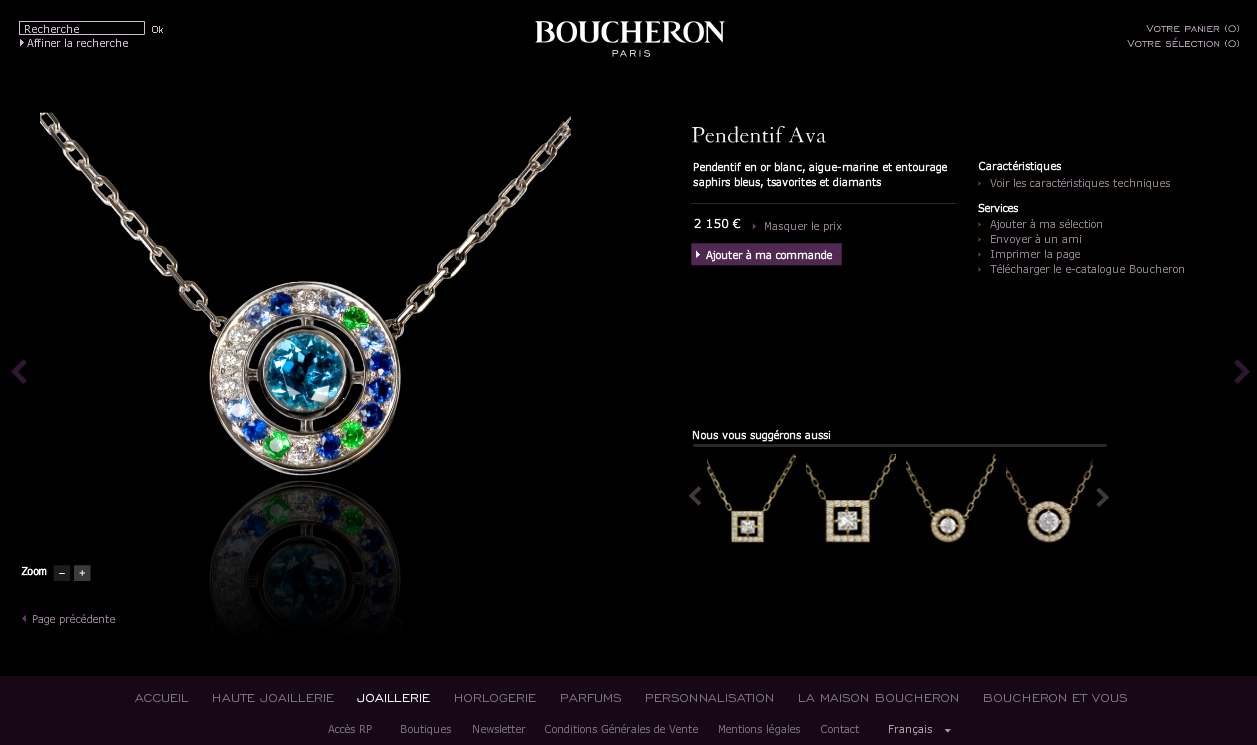Open the Haute Joaillerie menu

click(x=273, y=698)
